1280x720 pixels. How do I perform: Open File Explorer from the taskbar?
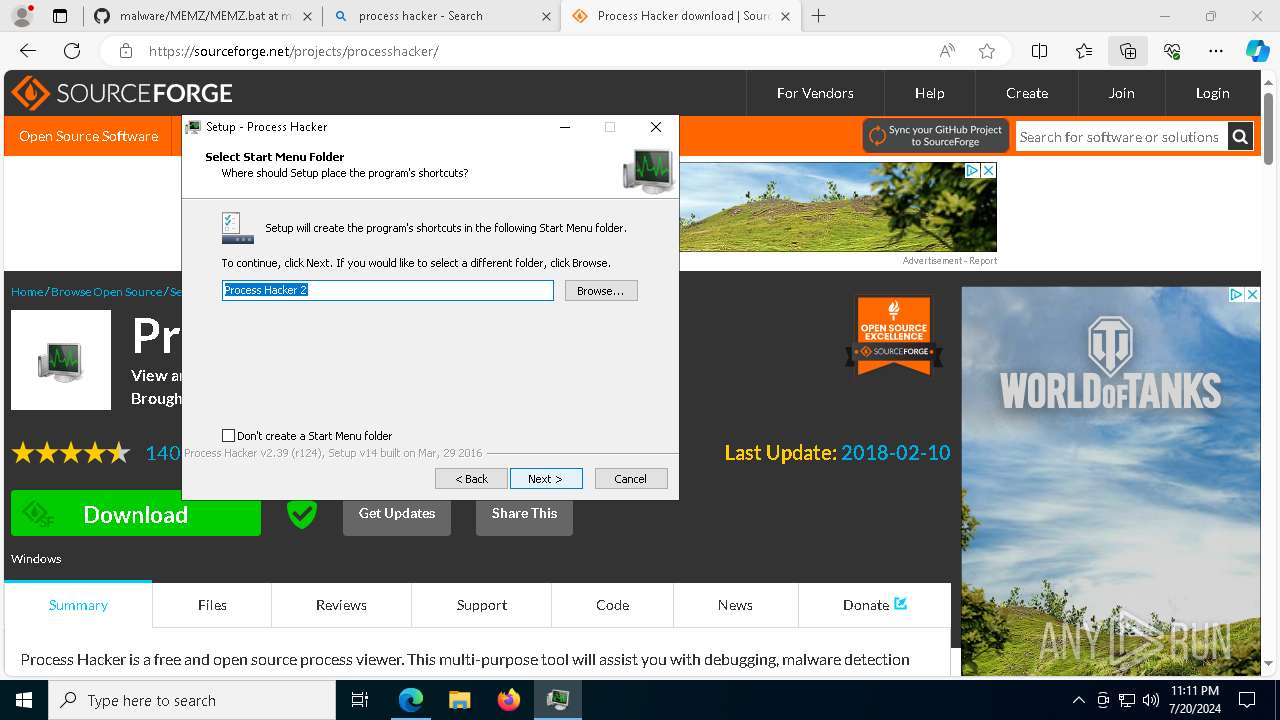click(x=459, y=700)
